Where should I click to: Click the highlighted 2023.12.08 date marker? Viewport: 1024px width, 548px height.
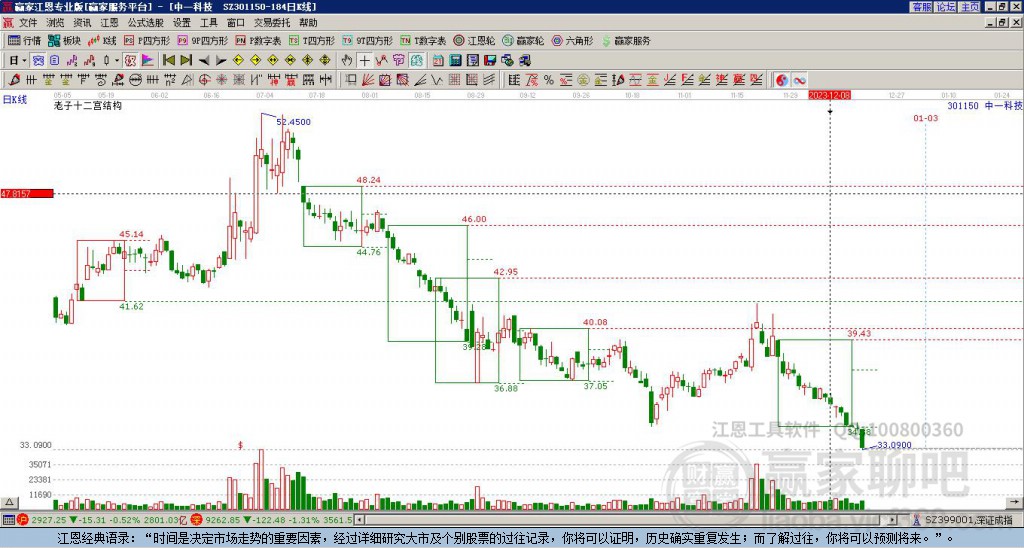point(829,95)
